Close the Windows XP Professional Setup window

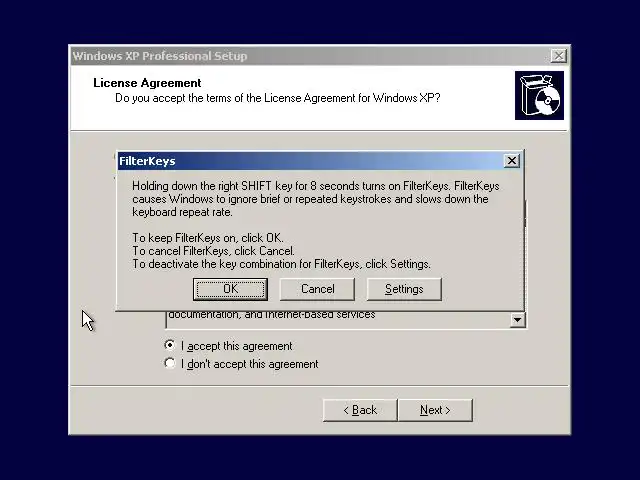(x=558, y=56)
